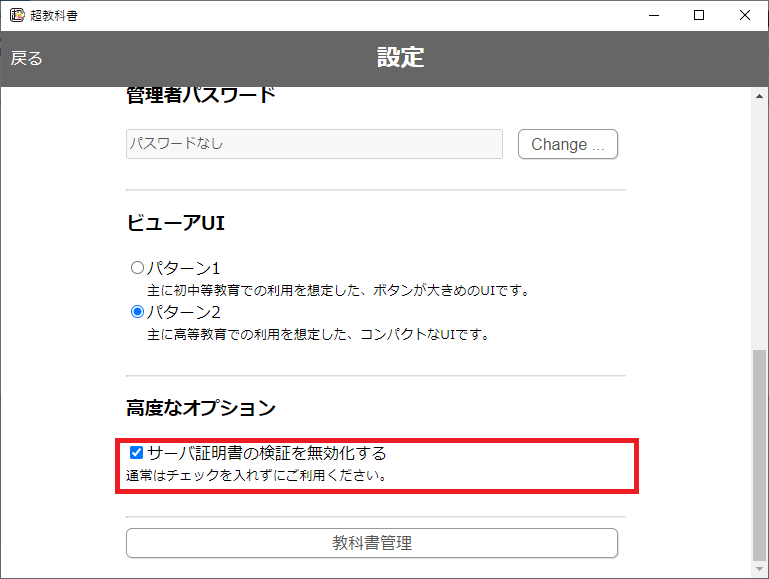This screenshot has width=769, height=579.
Task: Click the scrollbar up arrow
Action: click(x=759, y=96)
